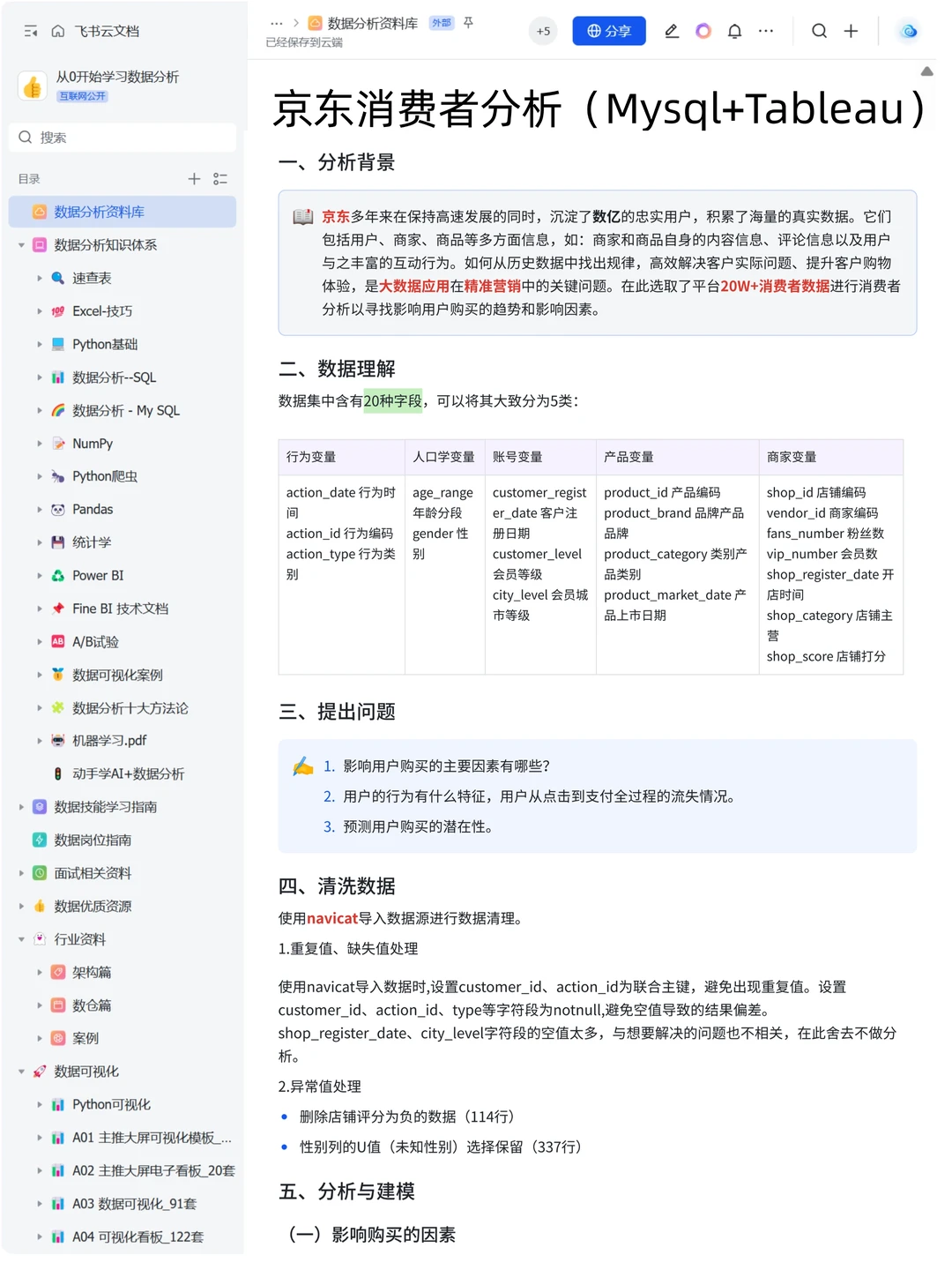This screenshot has height=1270, width=952.
Task: Expand the 速查表 tree node
Action: coord(40,278)
